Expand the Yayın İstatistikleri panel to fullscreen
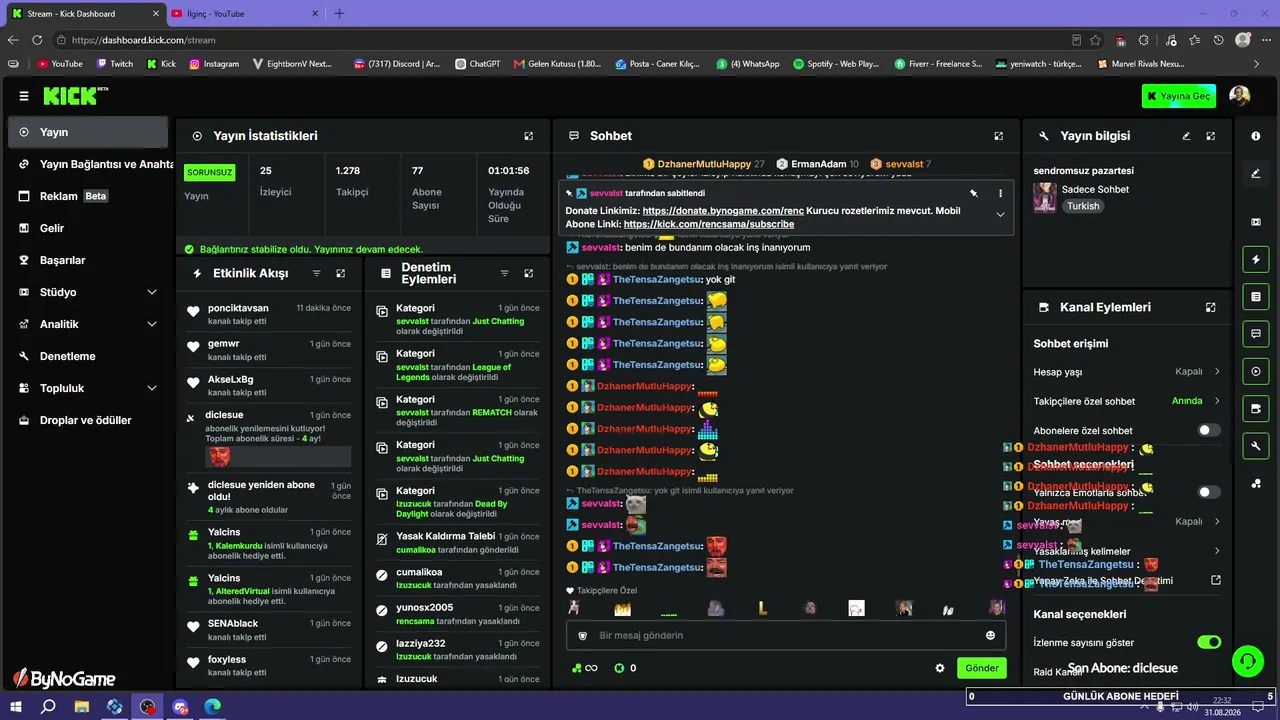Screen dimensions: 1280x720 pyautogui.click(x=529, y=136)
